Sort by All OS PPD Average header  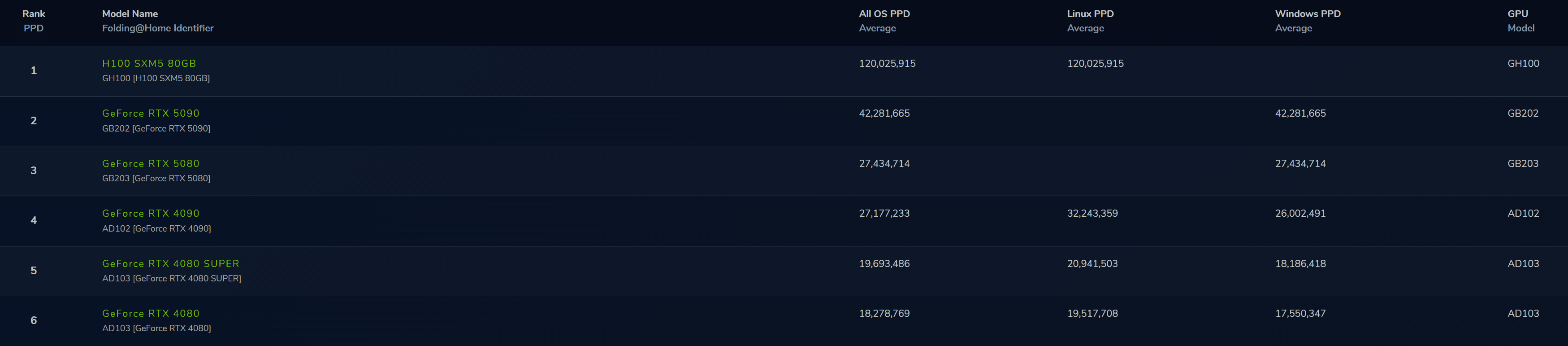tap(884, 21)
